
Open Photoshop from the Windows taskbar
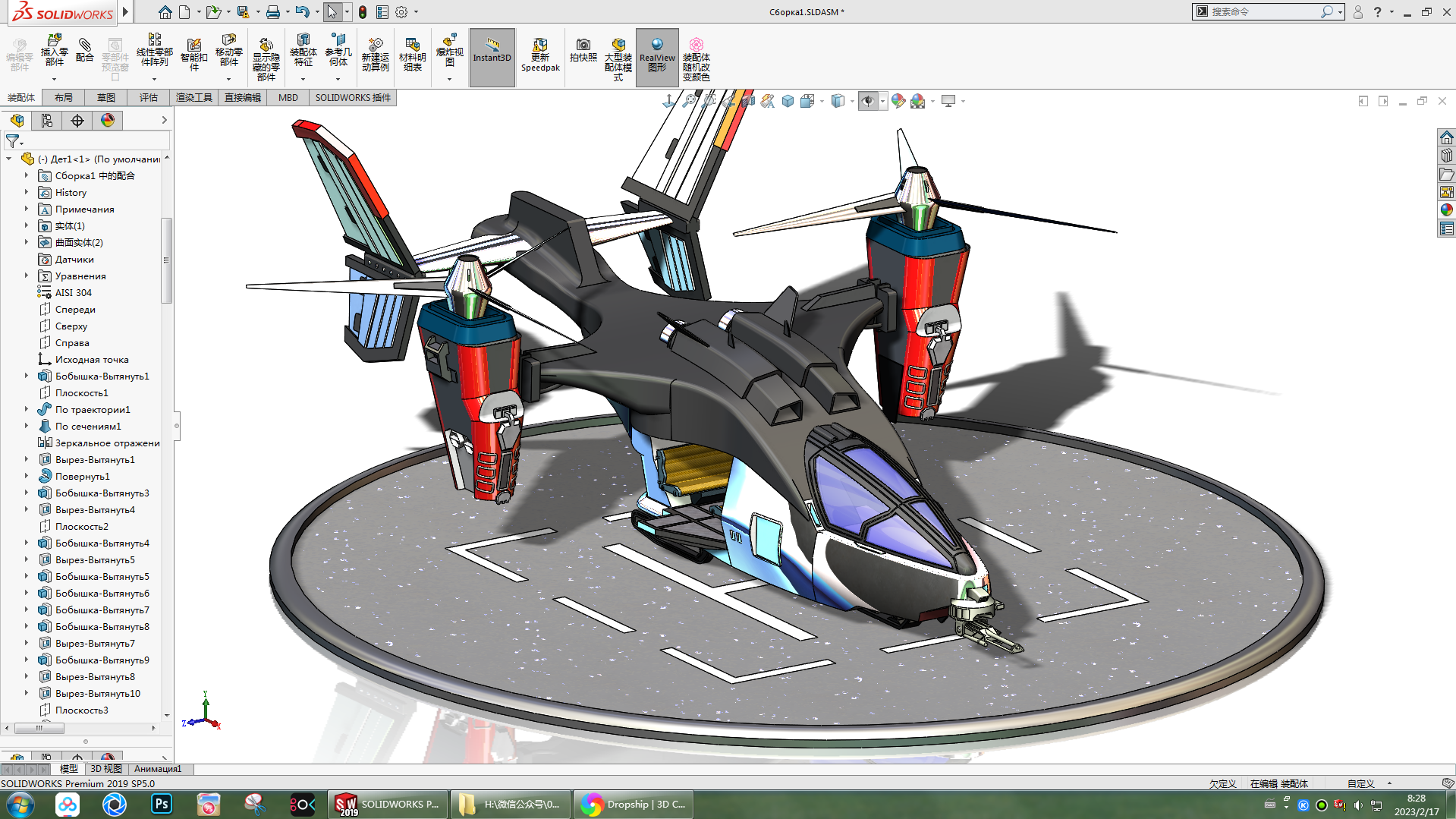click(x=162, y=804)
